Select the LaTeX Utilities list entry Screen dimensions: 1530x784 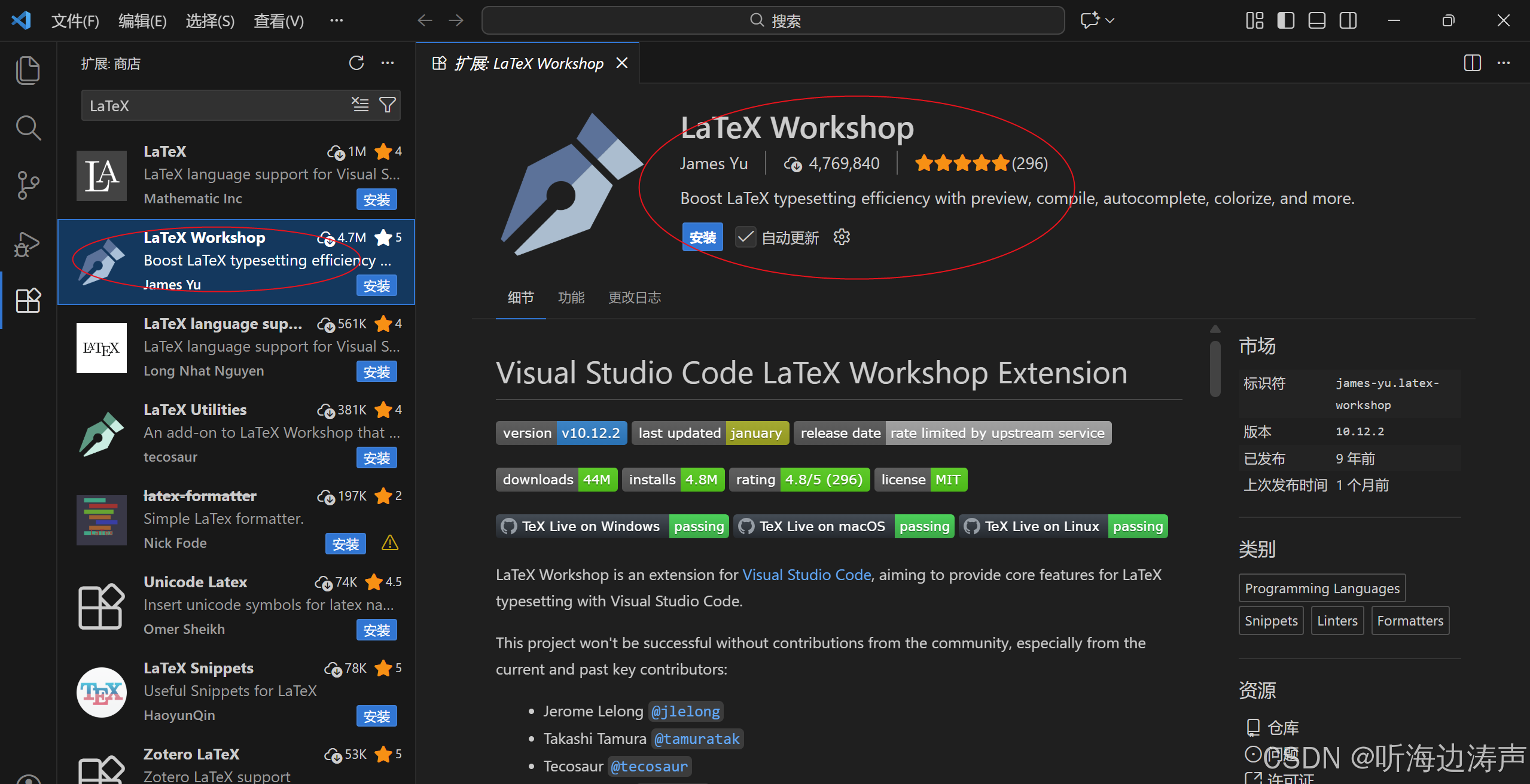236,434
